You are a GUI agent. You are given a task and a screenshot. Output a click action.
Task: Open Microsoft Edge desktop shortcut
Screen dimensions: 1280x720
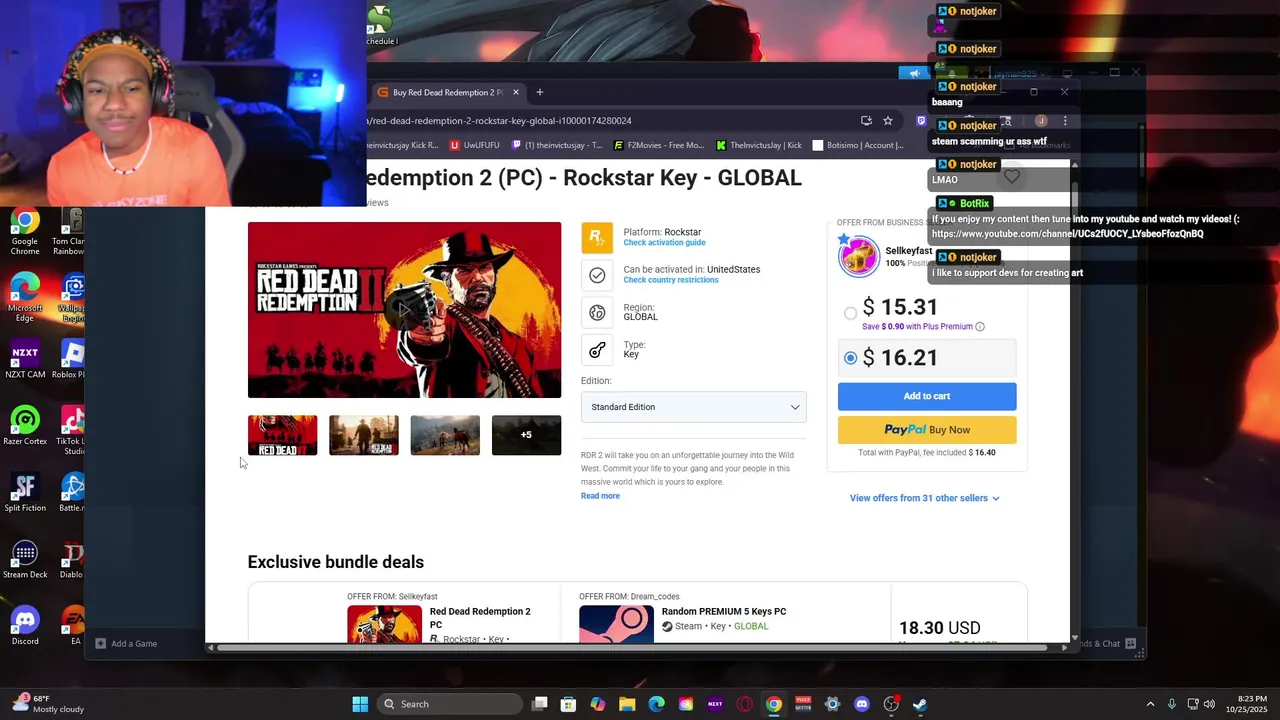pyautogui.click(x=25, y=297)
